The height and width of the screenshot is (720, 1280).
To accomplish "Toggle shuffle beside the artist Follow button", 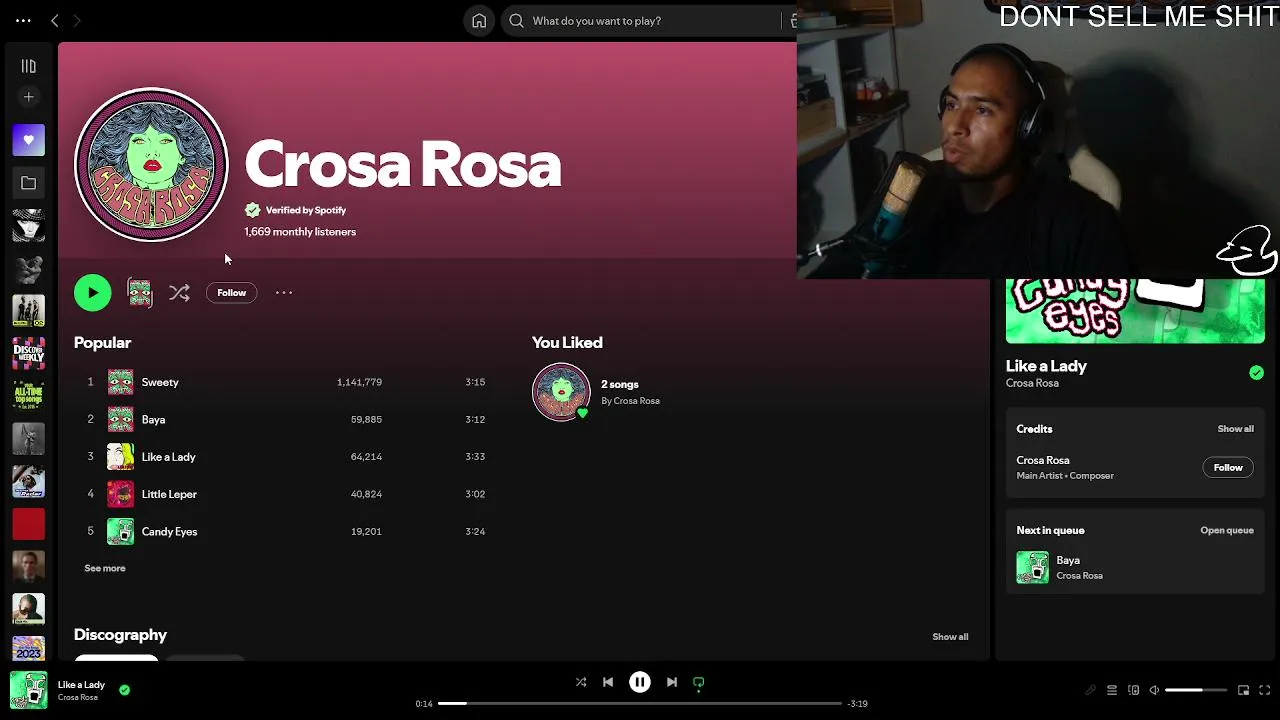I will click(x=179, y=292).
